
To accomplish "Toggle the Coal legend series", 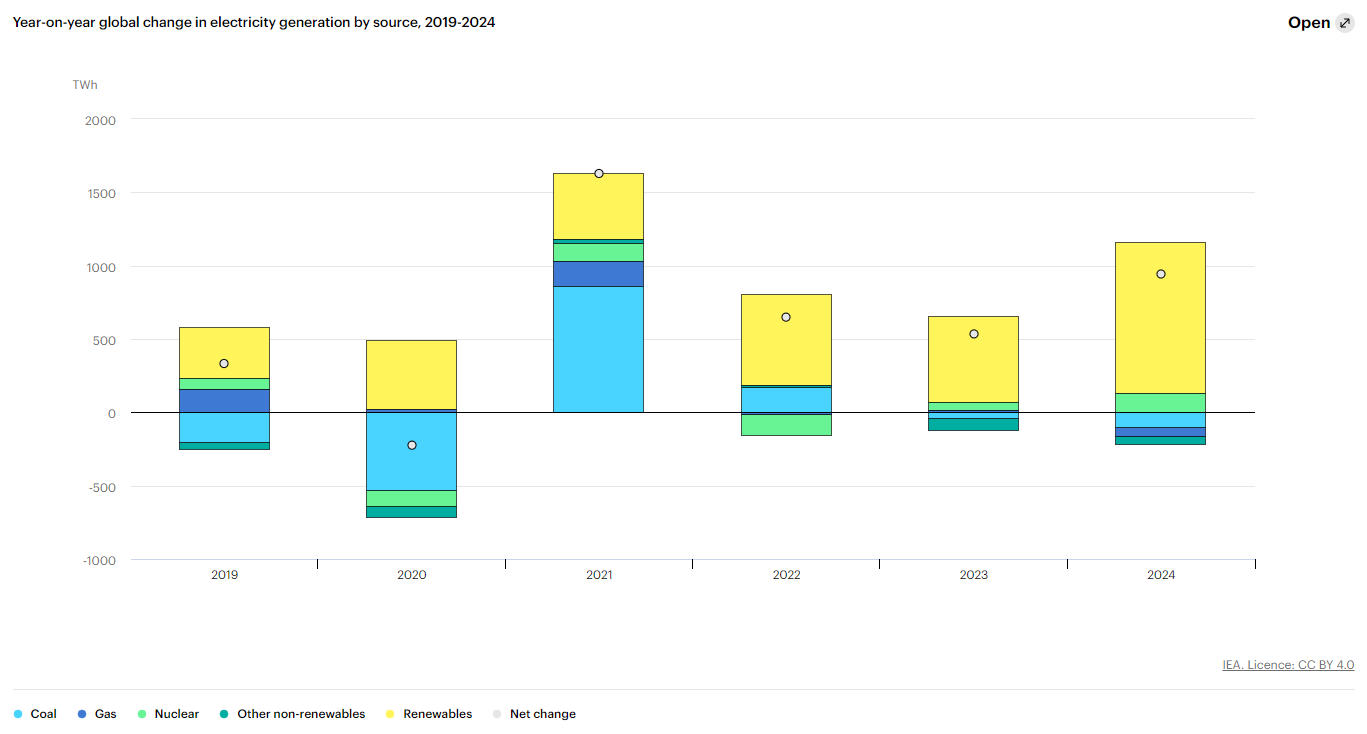I will tap(36, 714).
